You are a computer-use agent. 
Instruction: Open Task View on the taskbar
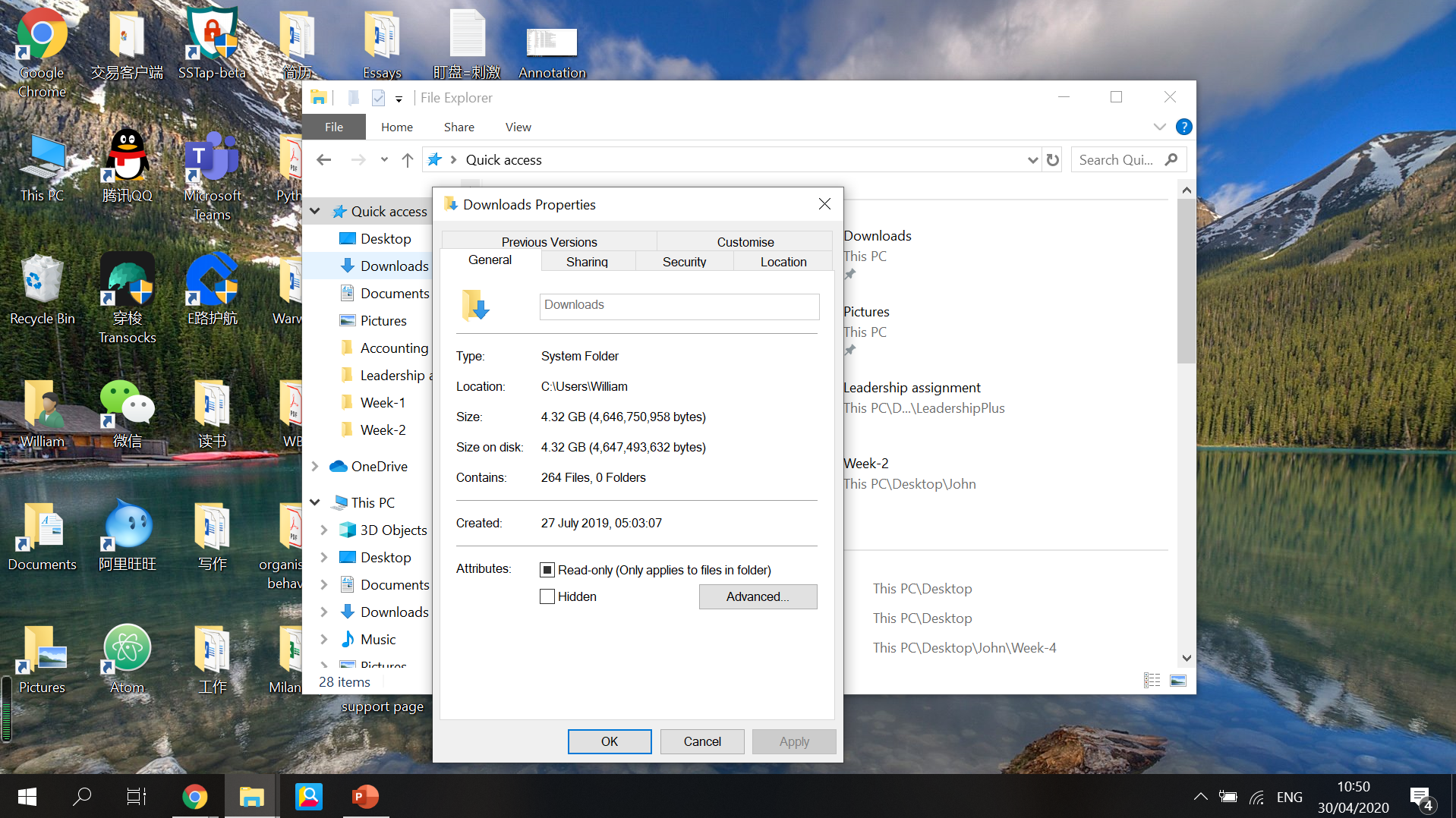pyautogui.click(x=137, y=796)
